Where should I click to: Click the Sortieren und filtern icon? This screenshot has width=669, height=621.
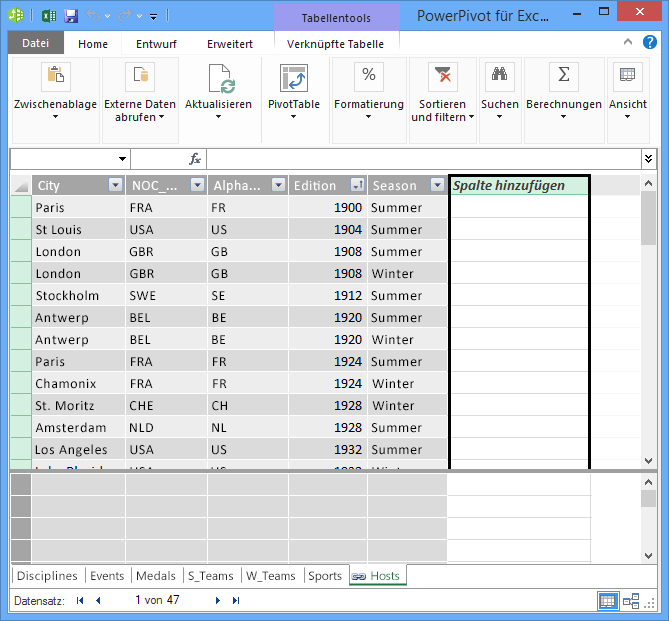(442, 76)
